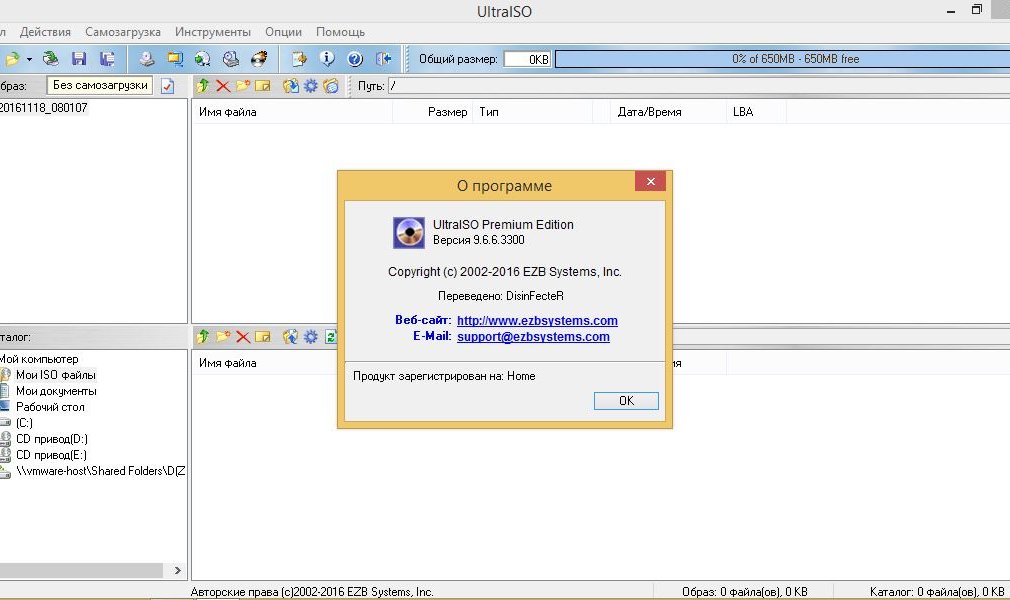This screenshot has width=1010, height=600.
Task: Click the catalog tree horizontal scrollbar track
Action: pos(81,570)
